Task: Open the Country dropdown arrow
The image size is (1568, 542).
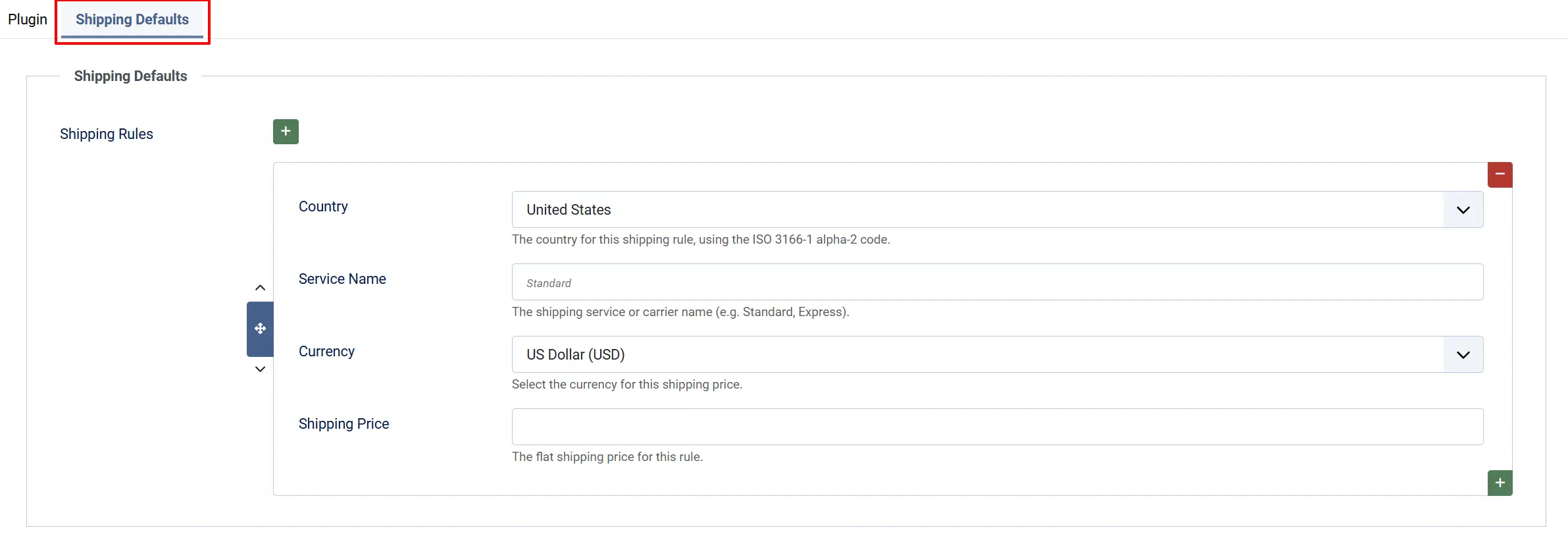Action: tap(1463, 209)
